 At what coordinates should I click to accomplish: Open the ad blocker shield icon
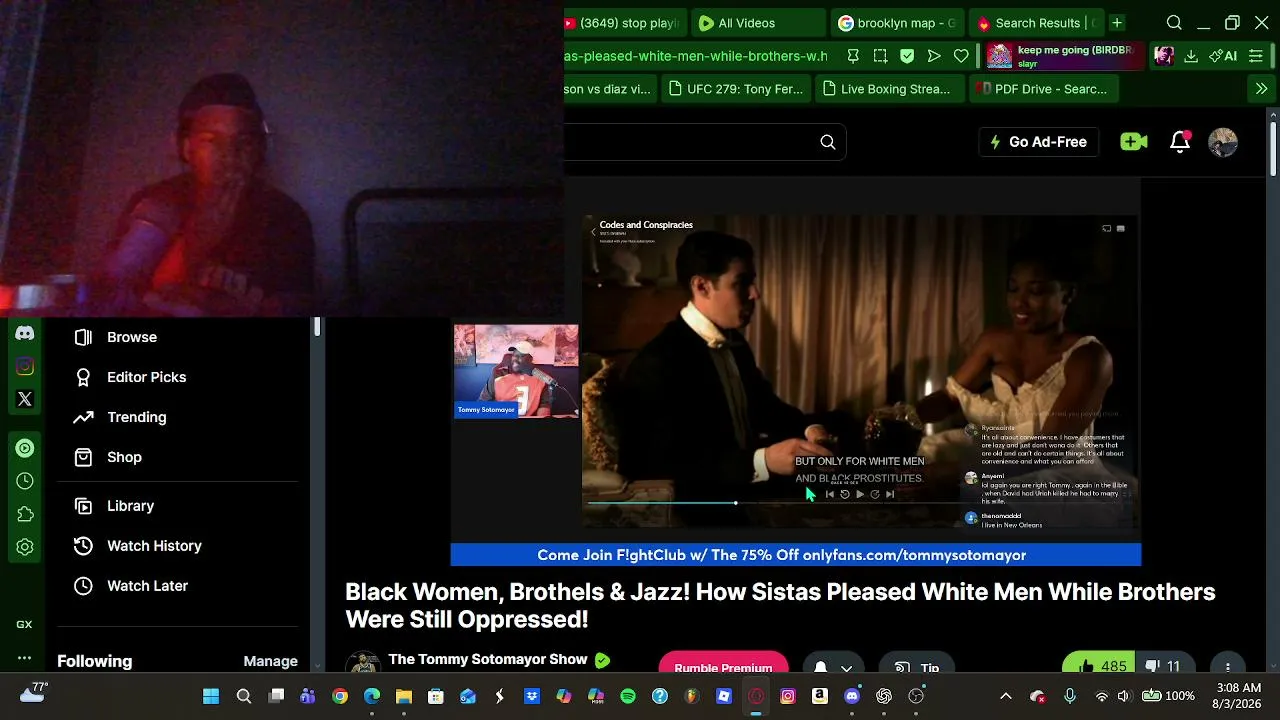(x=907, y=56)
